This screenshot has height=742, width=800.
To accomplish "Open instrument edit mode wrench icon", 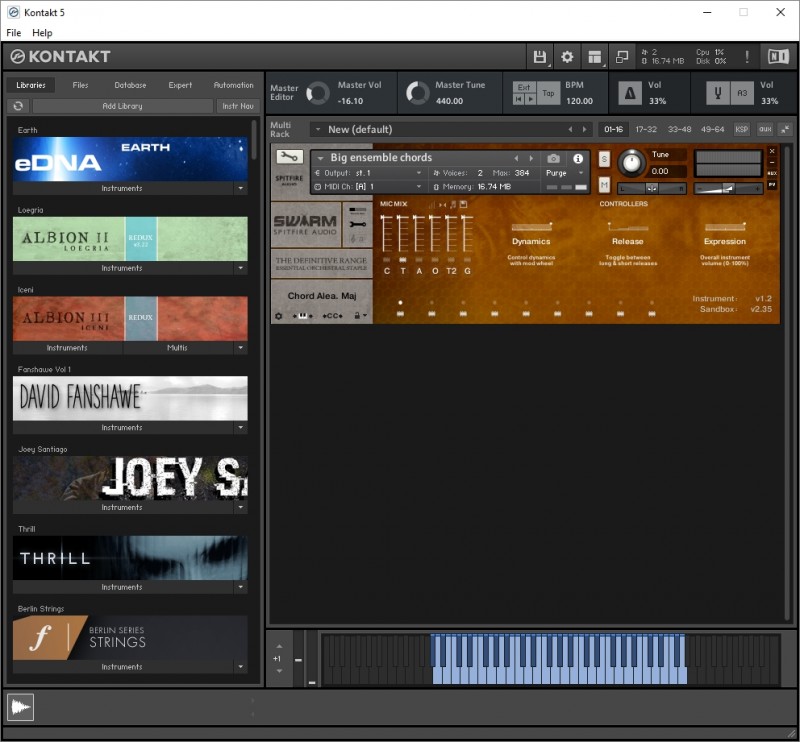I will (x=289, y=157).
